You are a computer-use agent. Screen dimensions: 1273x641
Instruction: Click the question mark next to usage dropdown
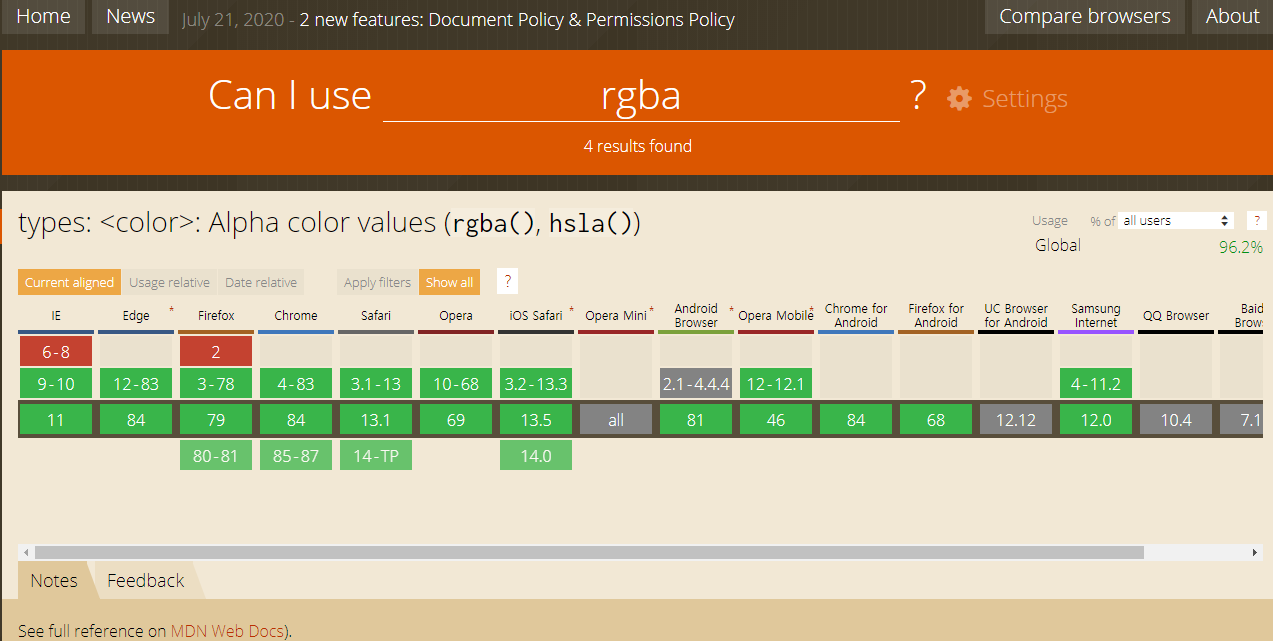click(1257, 221)
